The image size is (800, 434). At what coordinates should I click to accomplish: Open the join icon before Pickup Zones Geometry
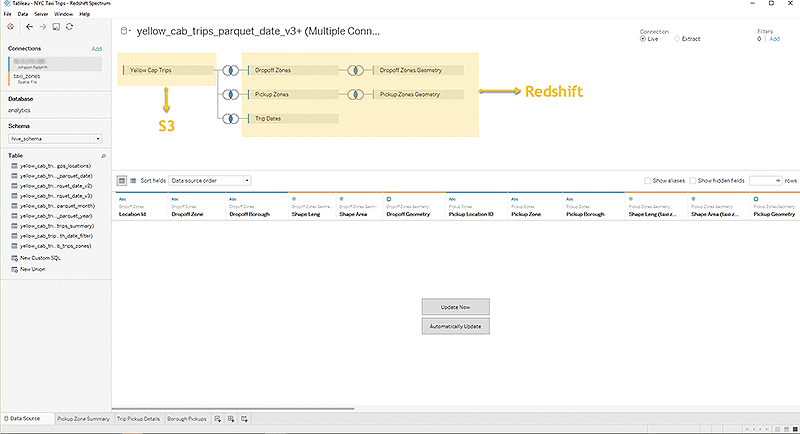356,94
